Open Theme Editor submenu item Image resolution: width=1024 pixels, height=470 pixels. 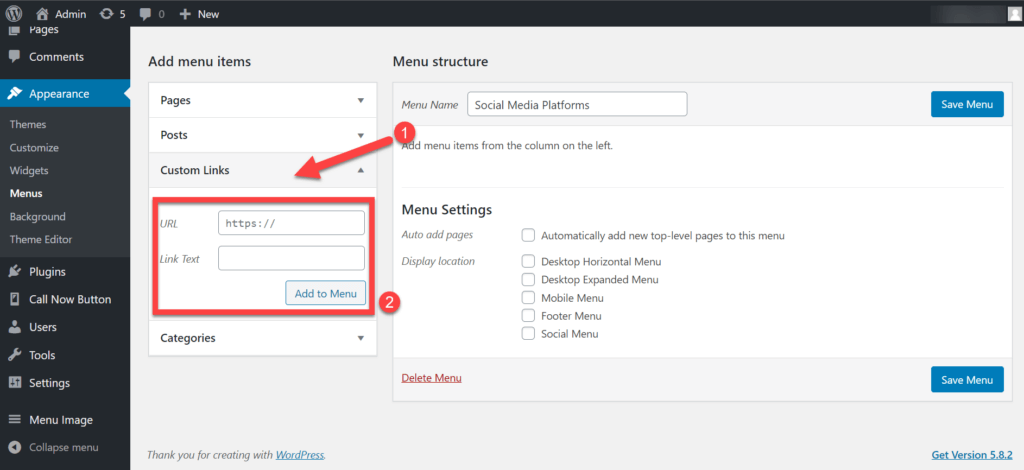[x=41, y=239]
